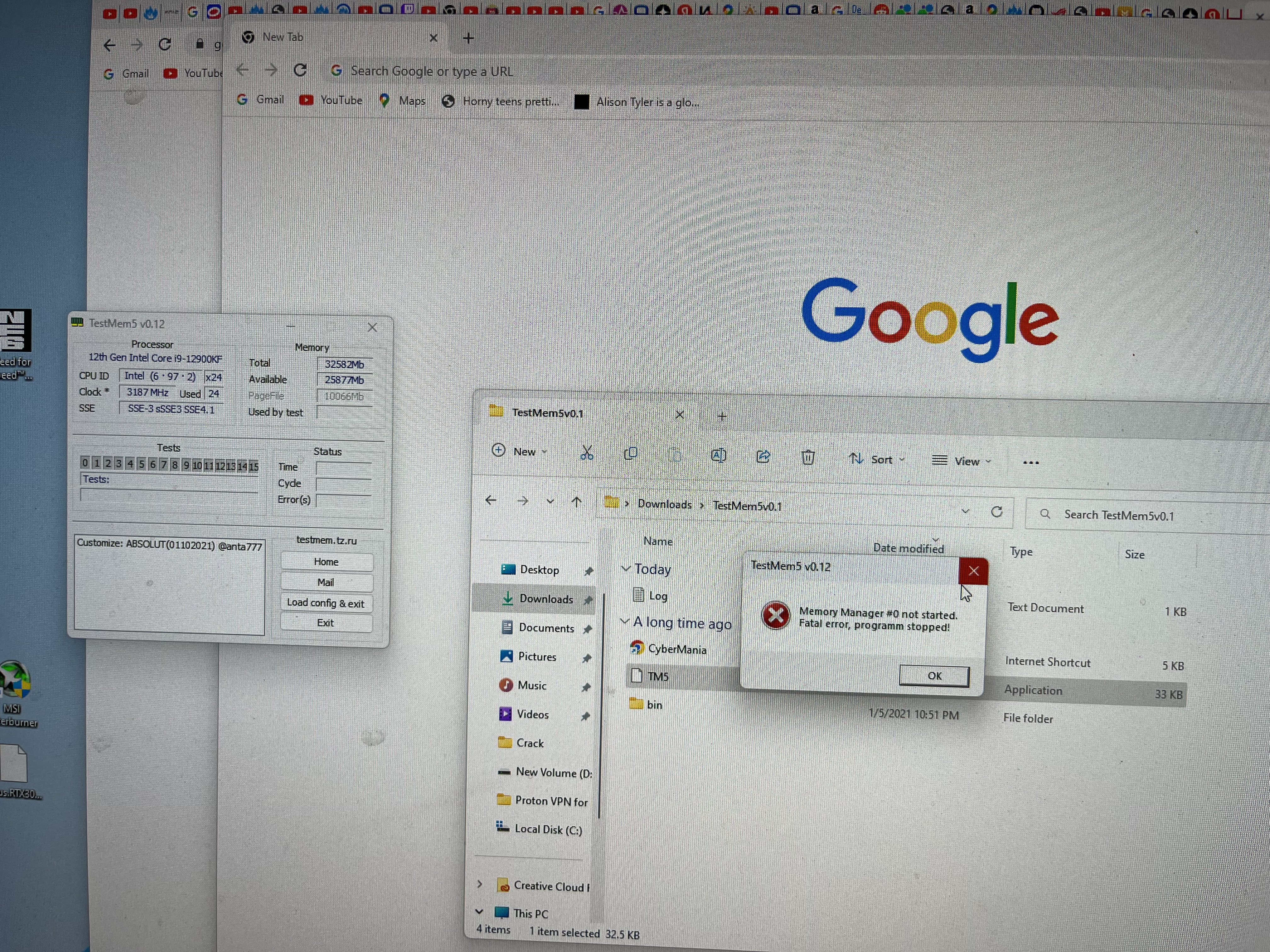Viewport: 1270px width, 952px height.
Task: Click the Share icon in Explorer toolbar
Action: coord(763,457)
